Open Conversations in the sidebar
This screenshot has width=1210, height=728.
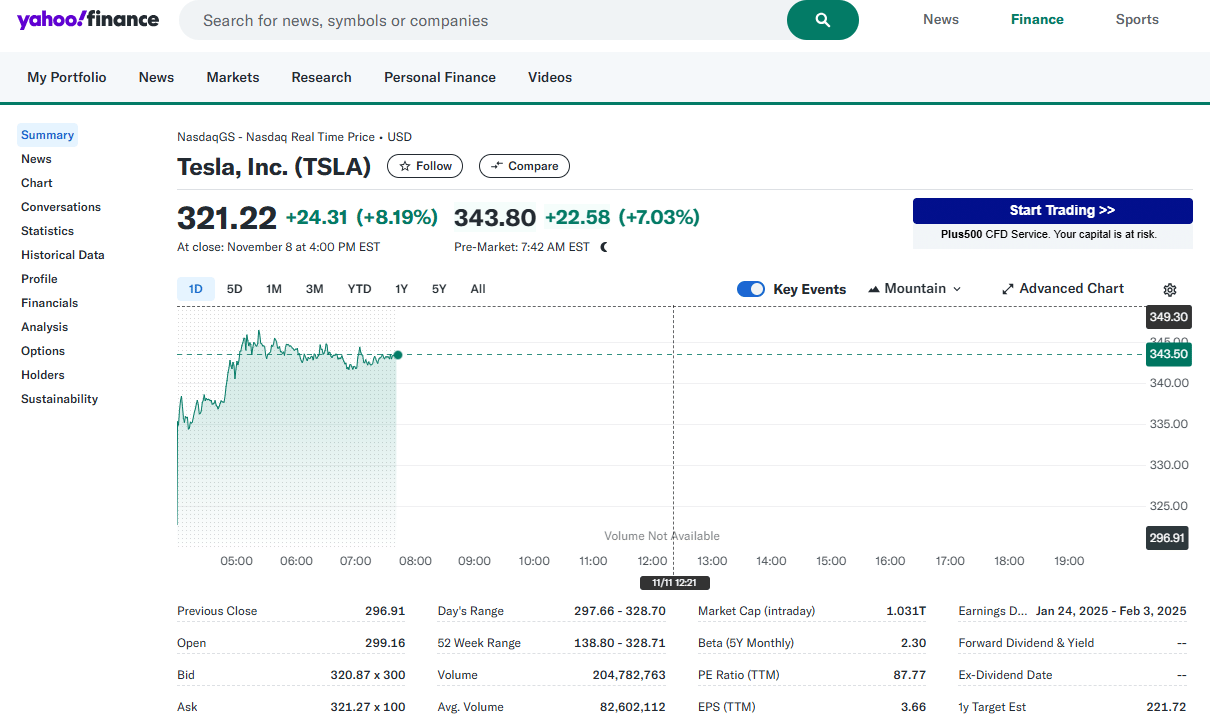[x=61, y=207]
